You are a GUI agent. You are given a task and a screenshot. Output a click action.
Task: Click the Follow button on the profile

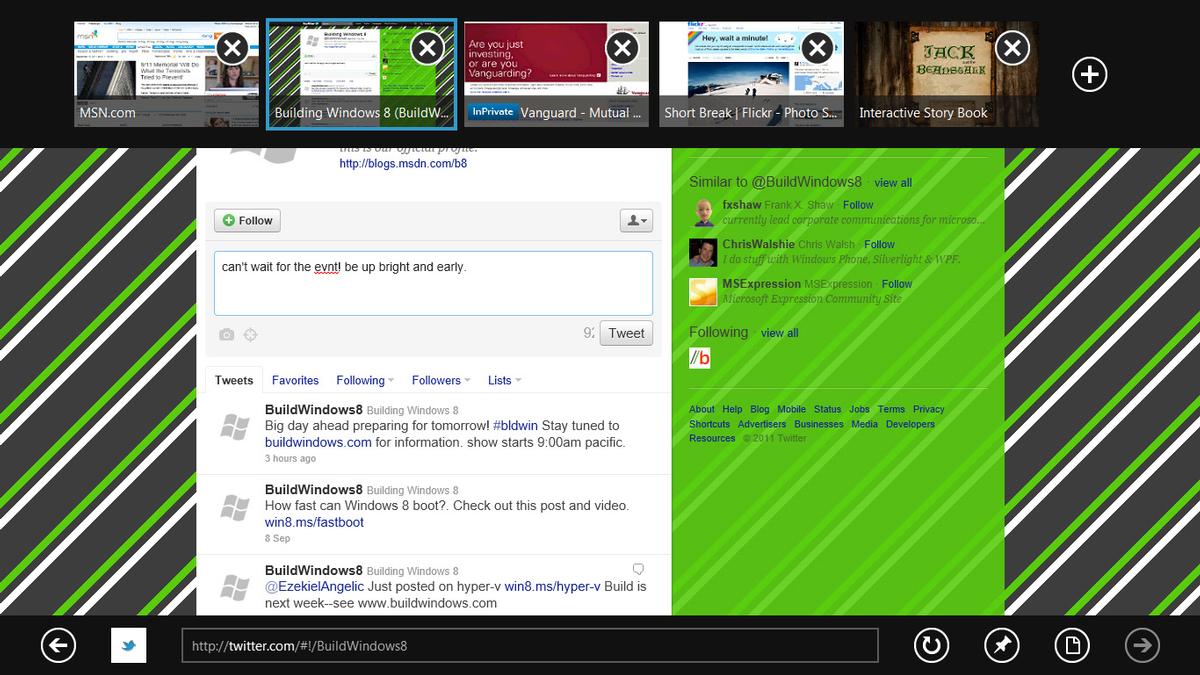247,220
